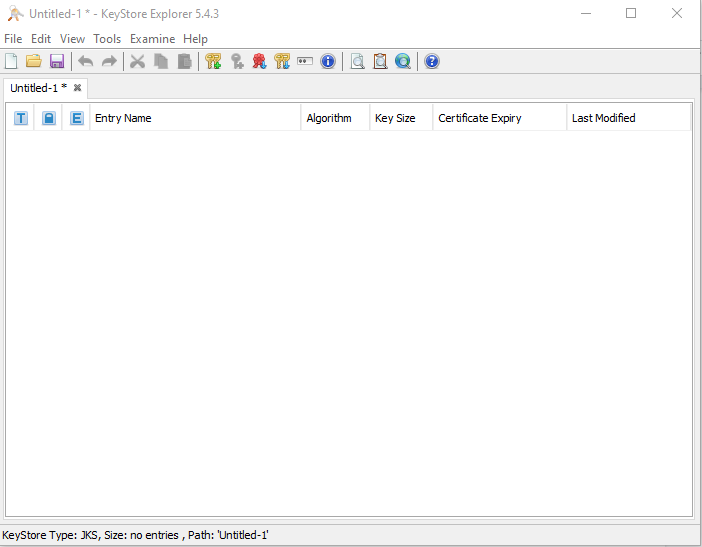Click the lock status column header
The height and width of the screenshot is (547, 702).
tap(49, 118)
